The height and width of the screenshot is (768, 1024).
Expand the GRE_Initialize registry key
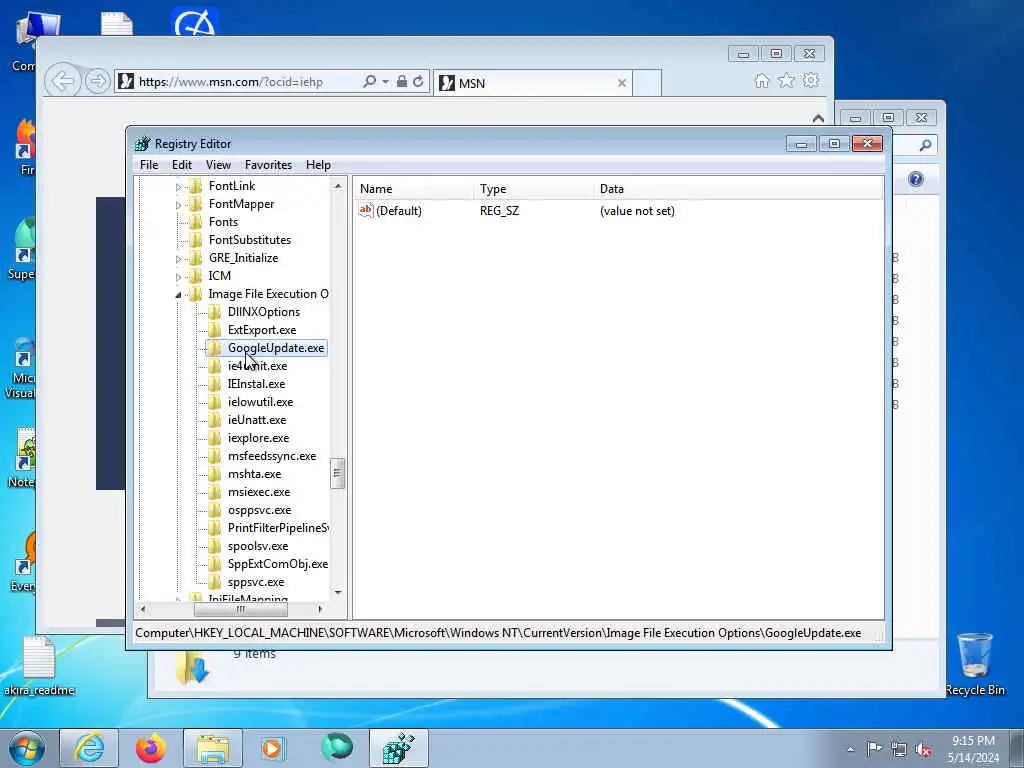click(178, 259)
